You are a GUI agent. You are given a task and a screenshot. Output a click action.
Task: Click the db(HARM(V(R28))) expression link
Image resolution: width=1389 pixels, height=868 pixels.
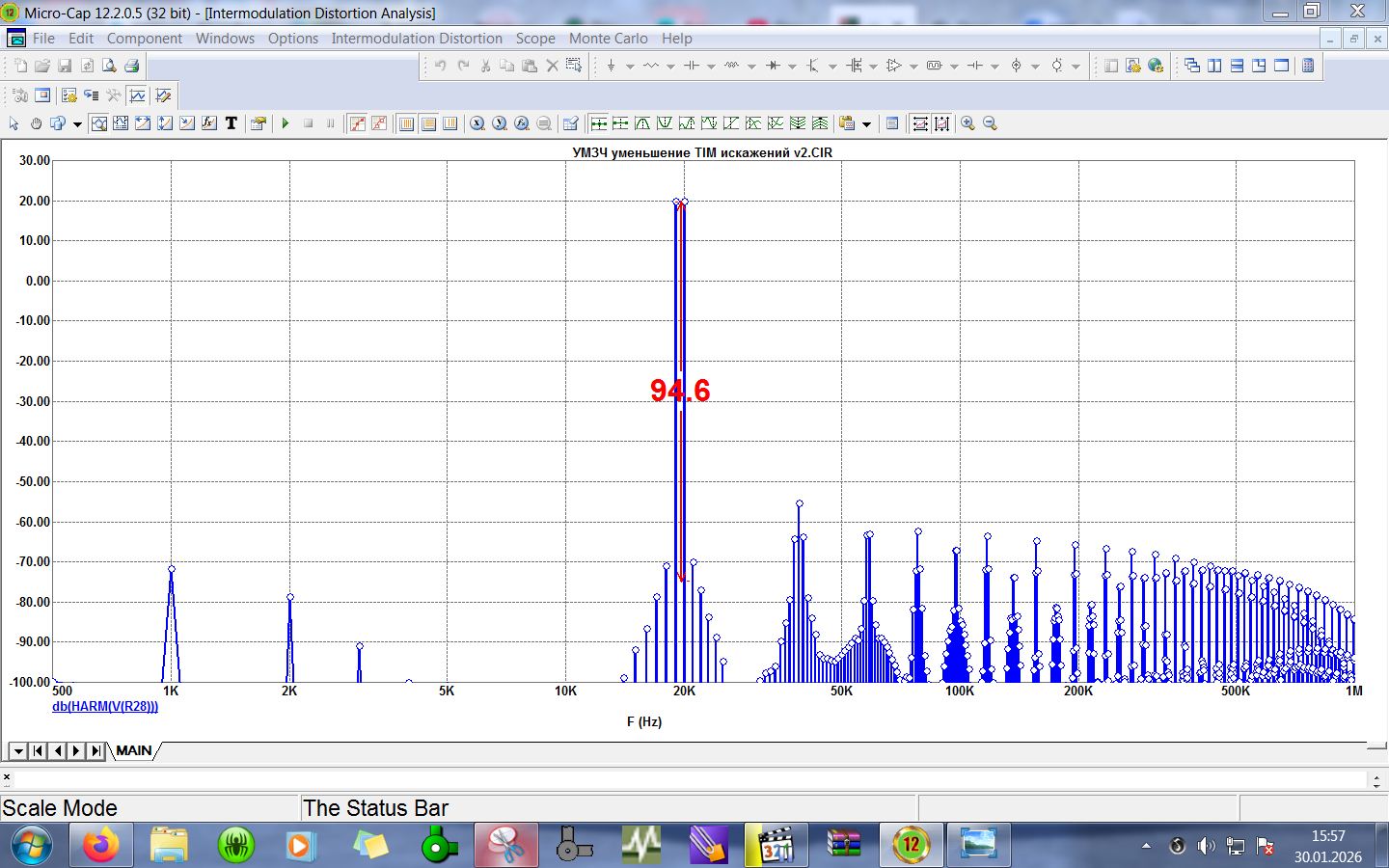click(105, 707)
